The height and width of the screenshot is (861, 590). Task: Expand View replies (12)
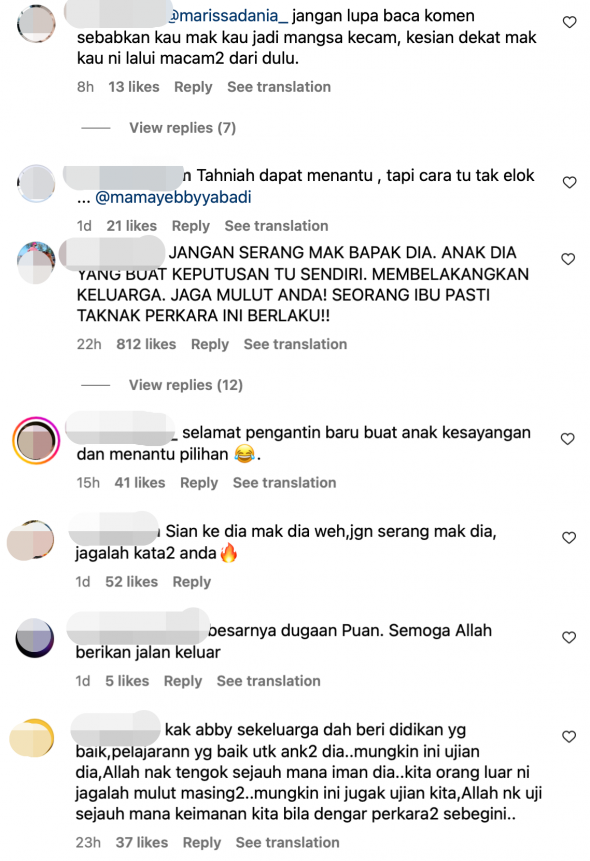(186, 385)
